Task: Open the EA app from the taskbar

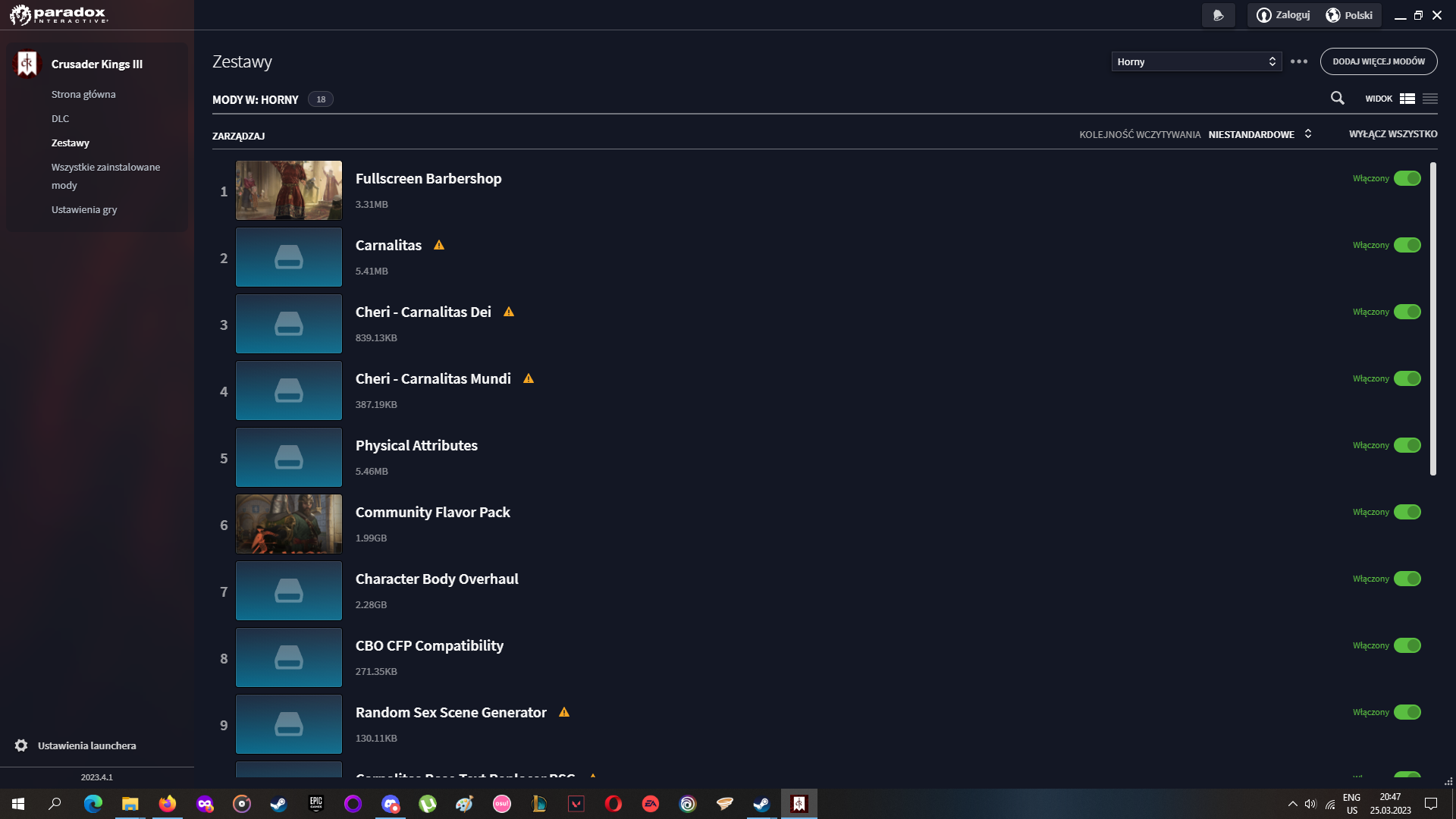Action: (x=651, y=804)
